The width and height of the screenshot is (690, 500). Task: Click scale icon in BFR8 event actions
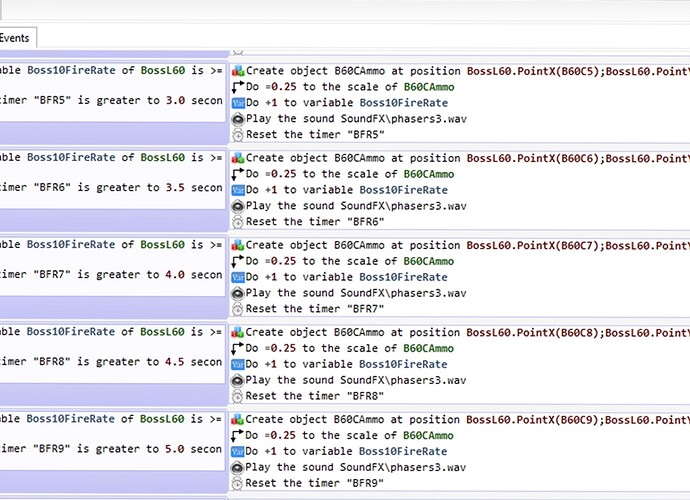point(238,348)
